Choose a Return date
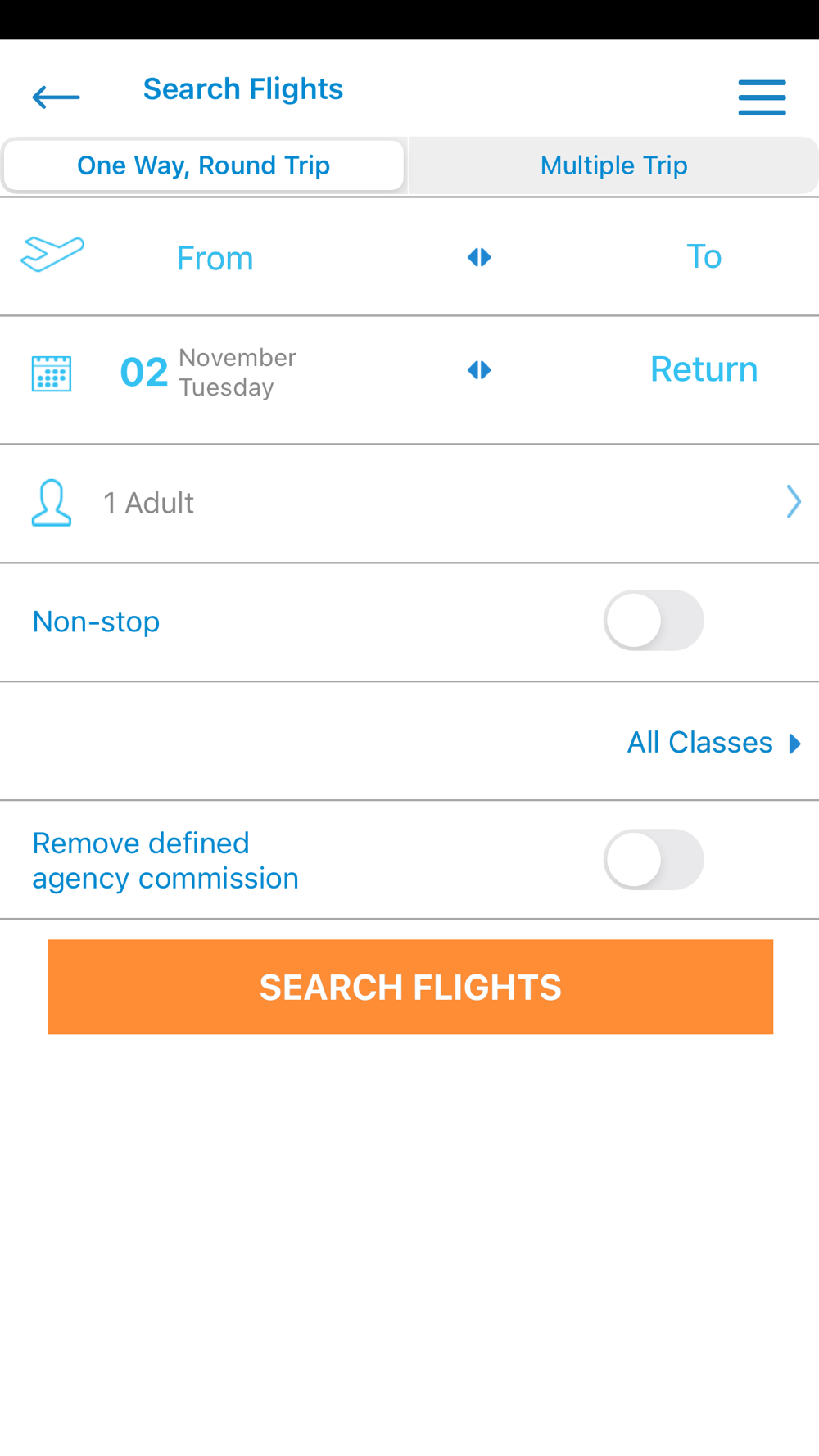Image resolution: width=819 pixels, height=1456 pixels. (x=704, y=369)
